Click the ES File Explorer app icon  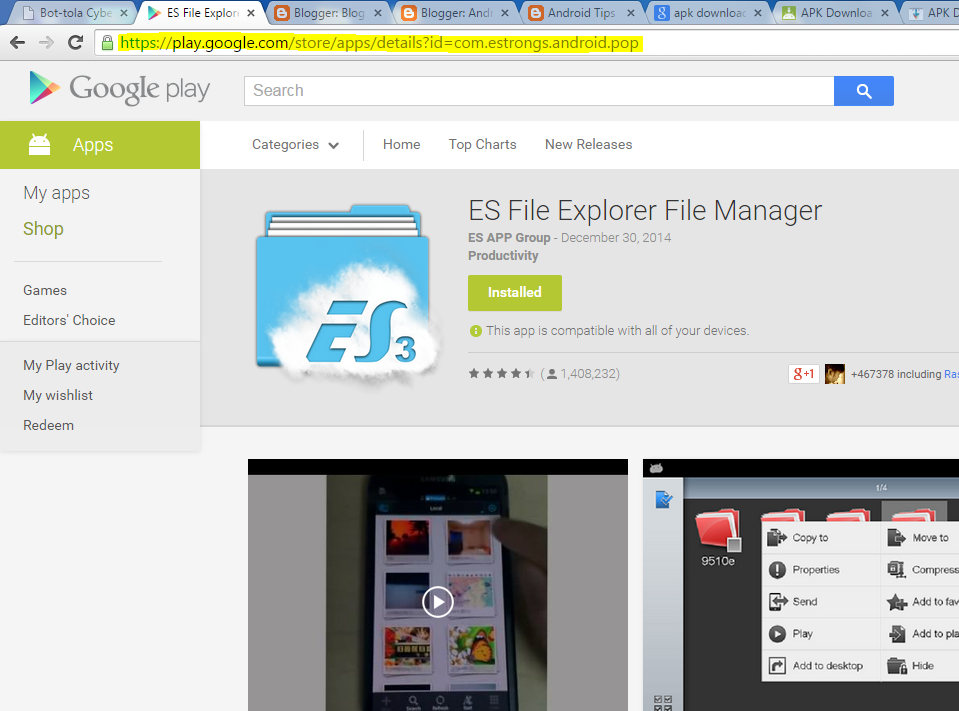point(347,295)
